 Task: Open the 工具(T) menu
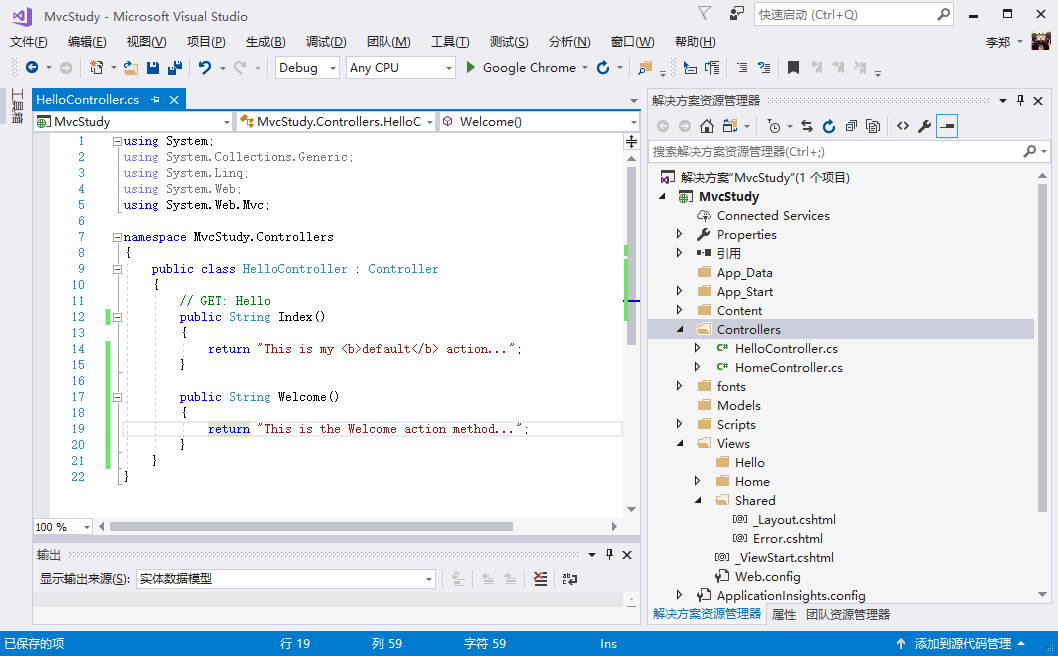449,42
